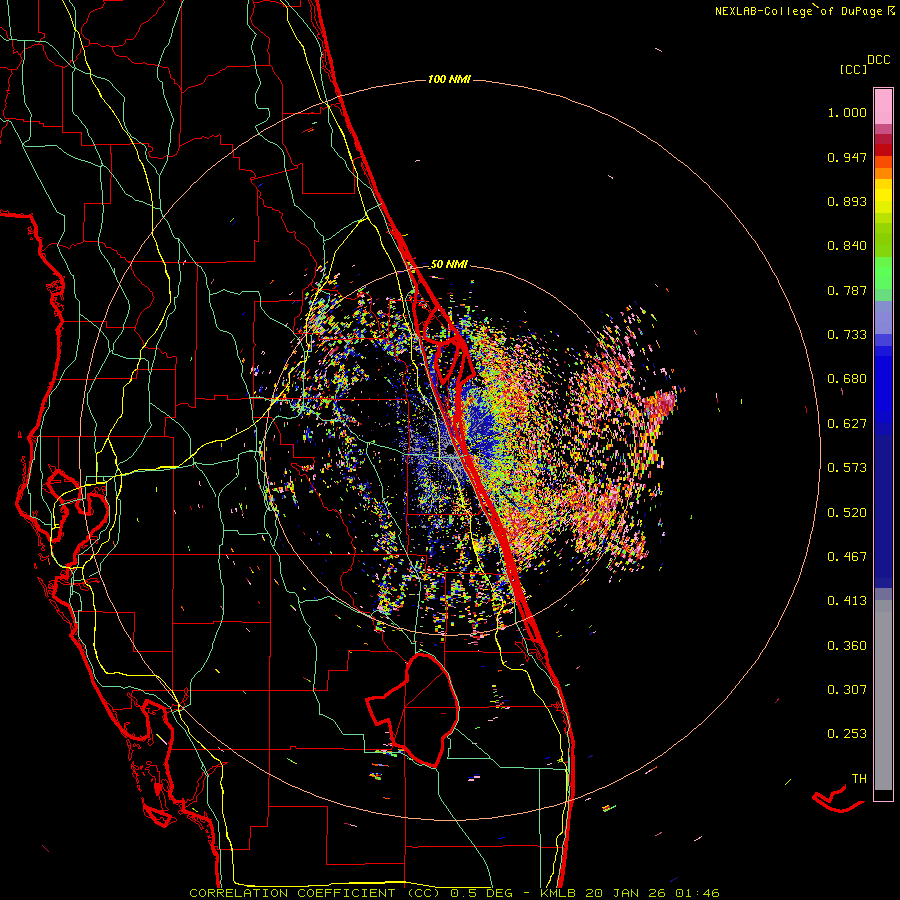Select the 0.840 scale value
Image resolution: width=900 pixels, height=900 pixels.
(847, 246)
